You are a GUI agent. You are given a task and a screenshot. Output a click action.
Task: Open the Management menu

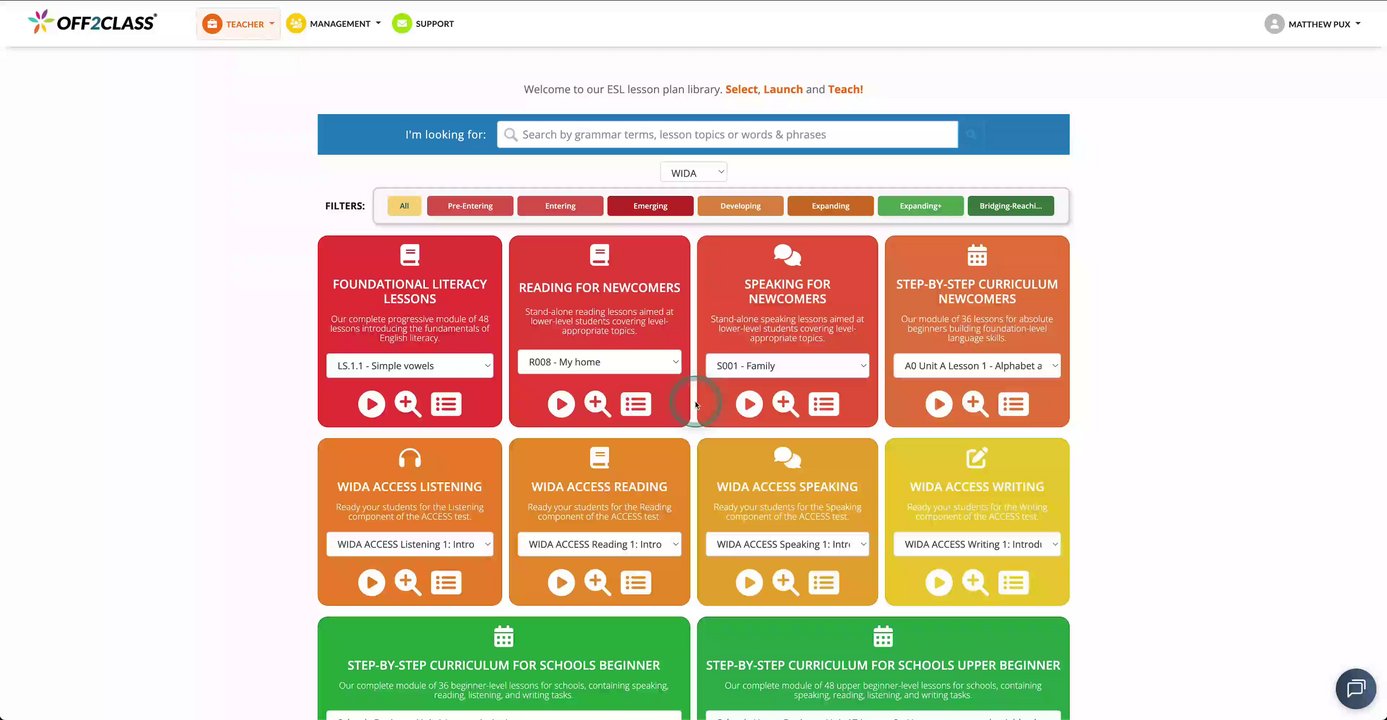coord(334,24)
